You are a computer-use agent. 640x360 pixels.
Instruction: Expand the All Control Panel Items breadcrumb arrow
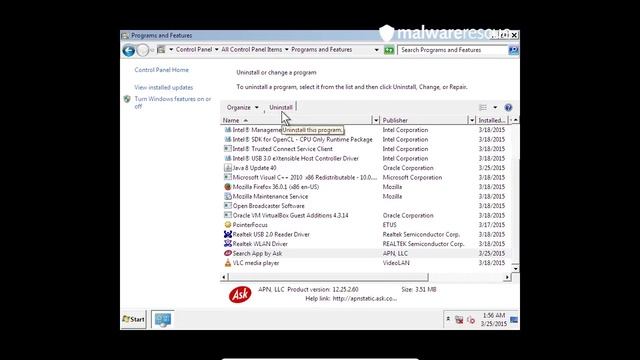(287, 50)
